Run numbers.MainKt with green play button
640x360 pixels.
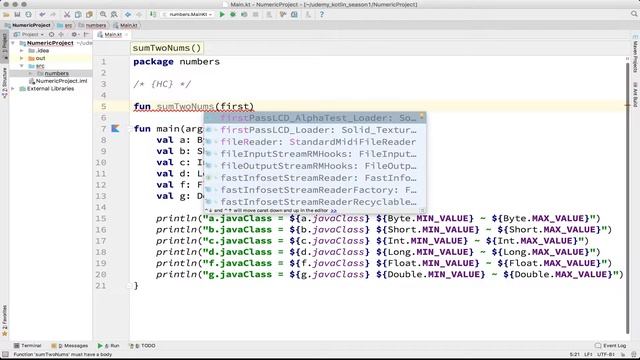tap(222, 14)
